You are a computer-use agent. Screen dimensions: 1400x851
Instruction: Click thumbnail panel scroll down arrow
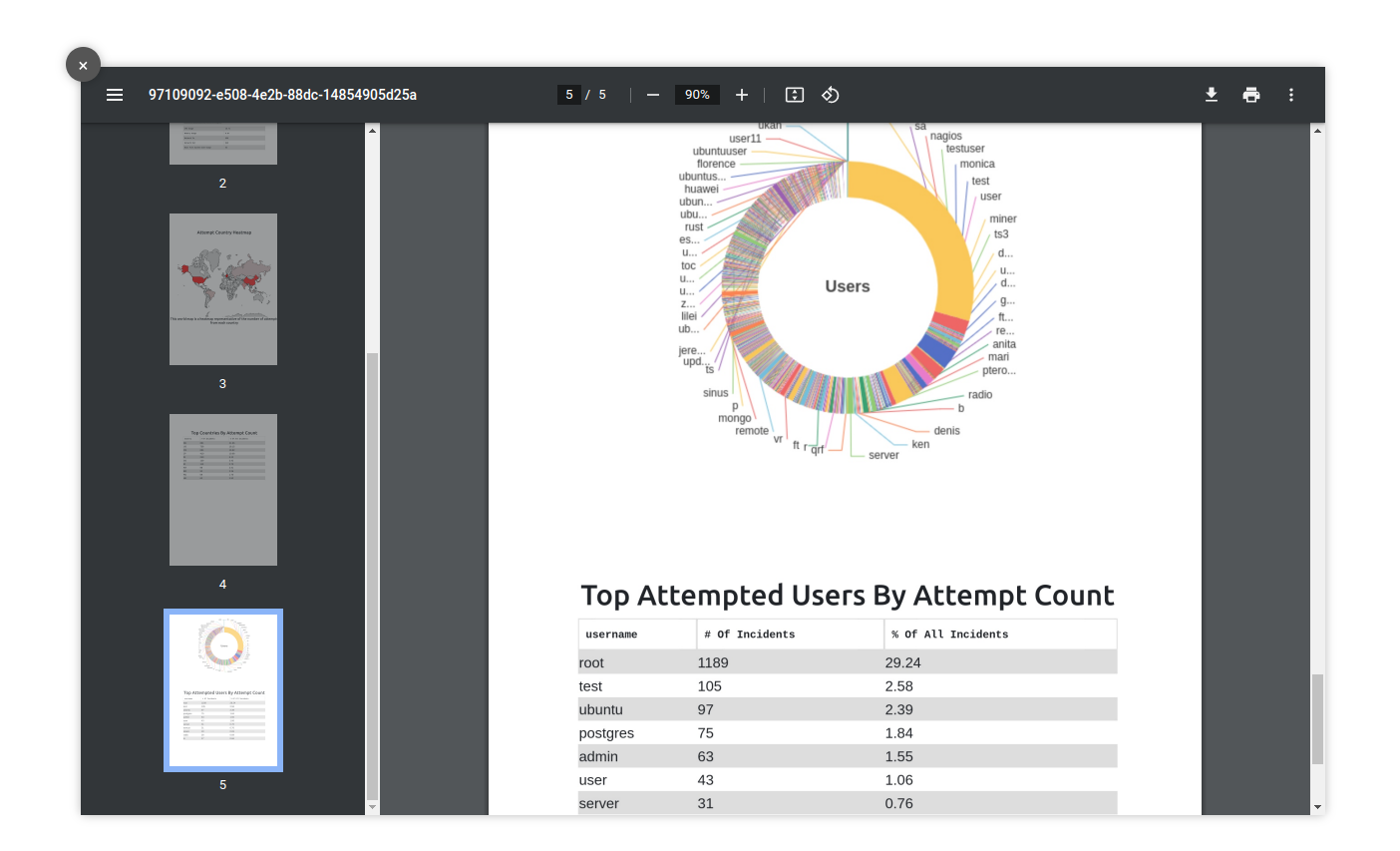pos(373,807)
